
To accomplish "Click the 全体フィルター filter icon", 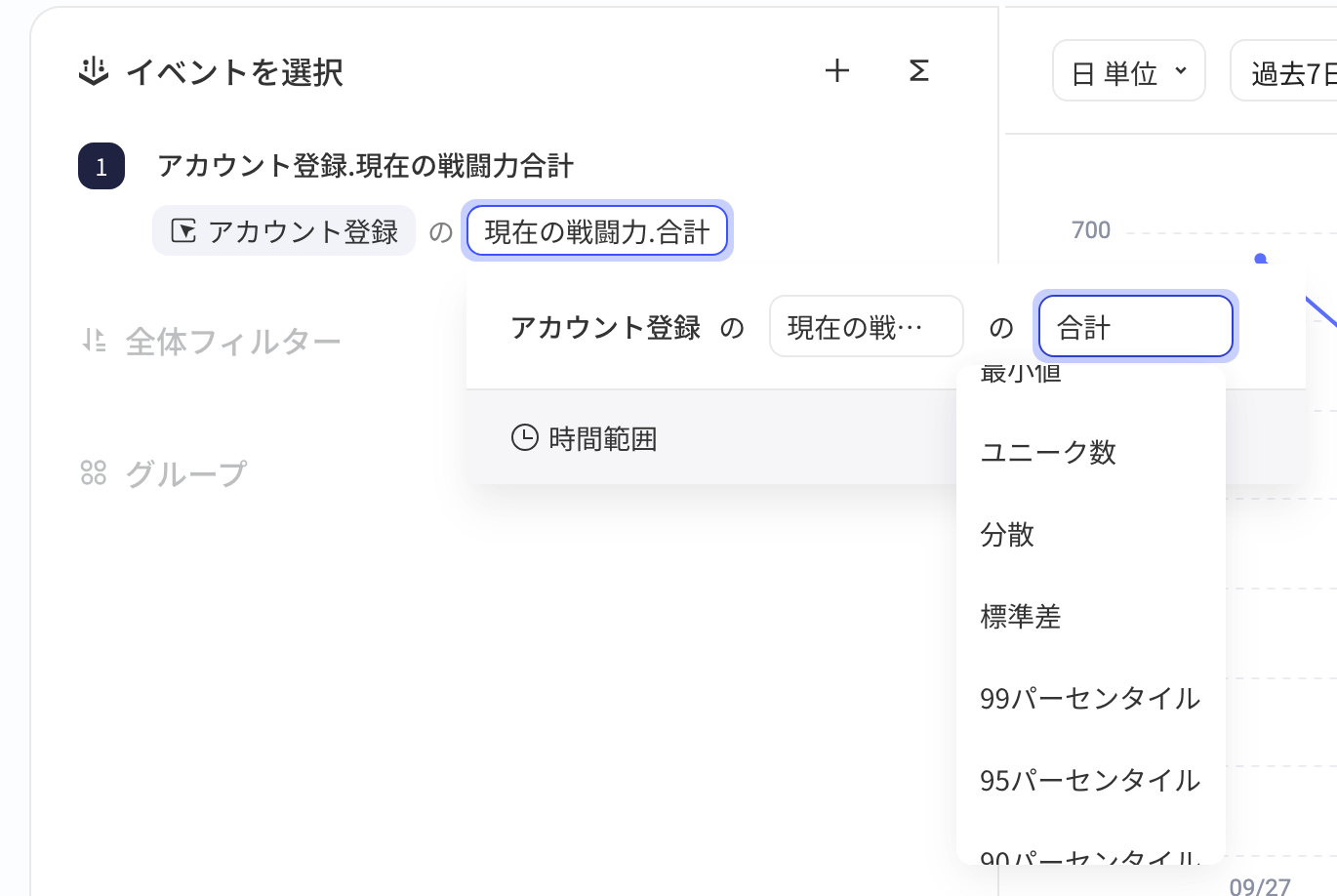I will [94, 341].
